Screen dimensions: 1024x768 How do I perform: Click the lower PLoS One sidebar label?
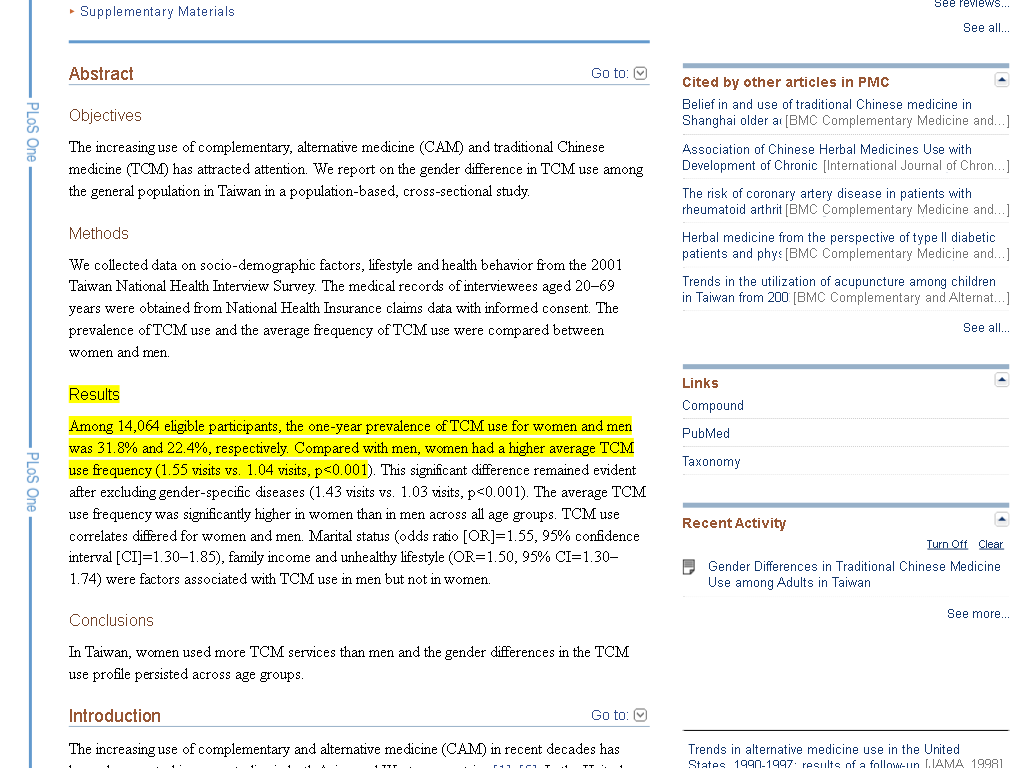coord(32,482)
